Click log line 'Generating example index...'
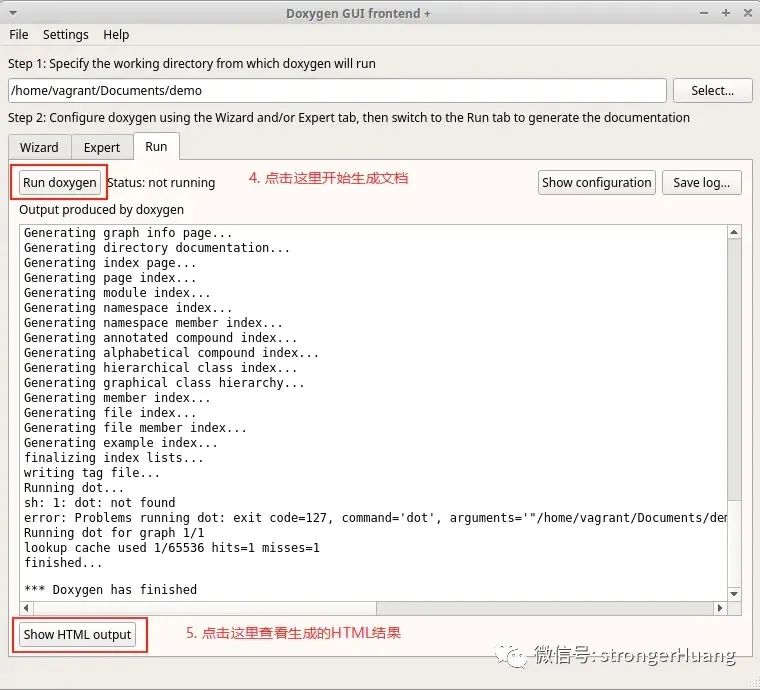This screenshot has height=690, width=760. click(121, 443)
